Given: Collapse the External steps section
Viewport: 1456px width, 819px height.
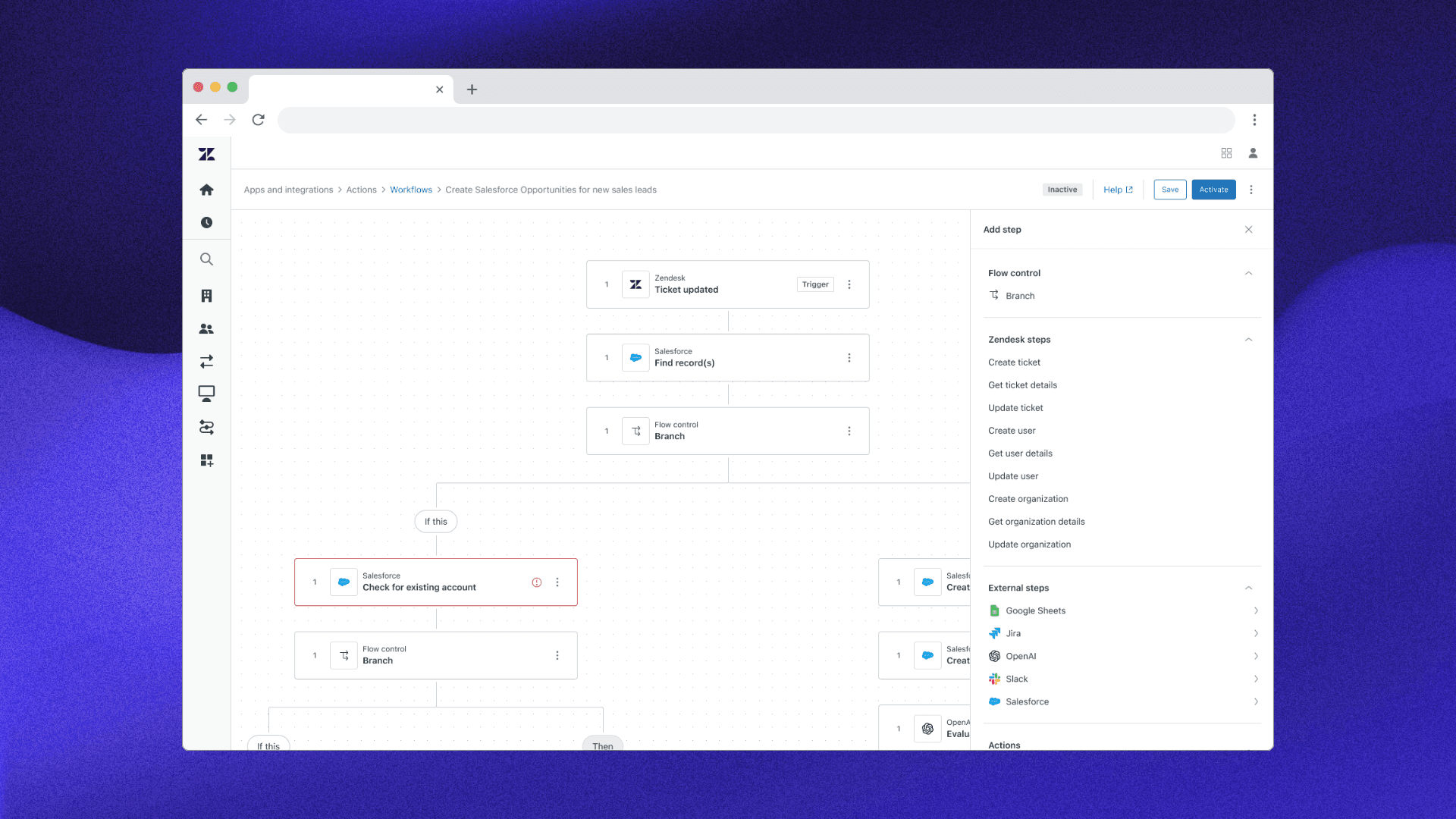Looking at the screenshot, I should point(1248,588).
